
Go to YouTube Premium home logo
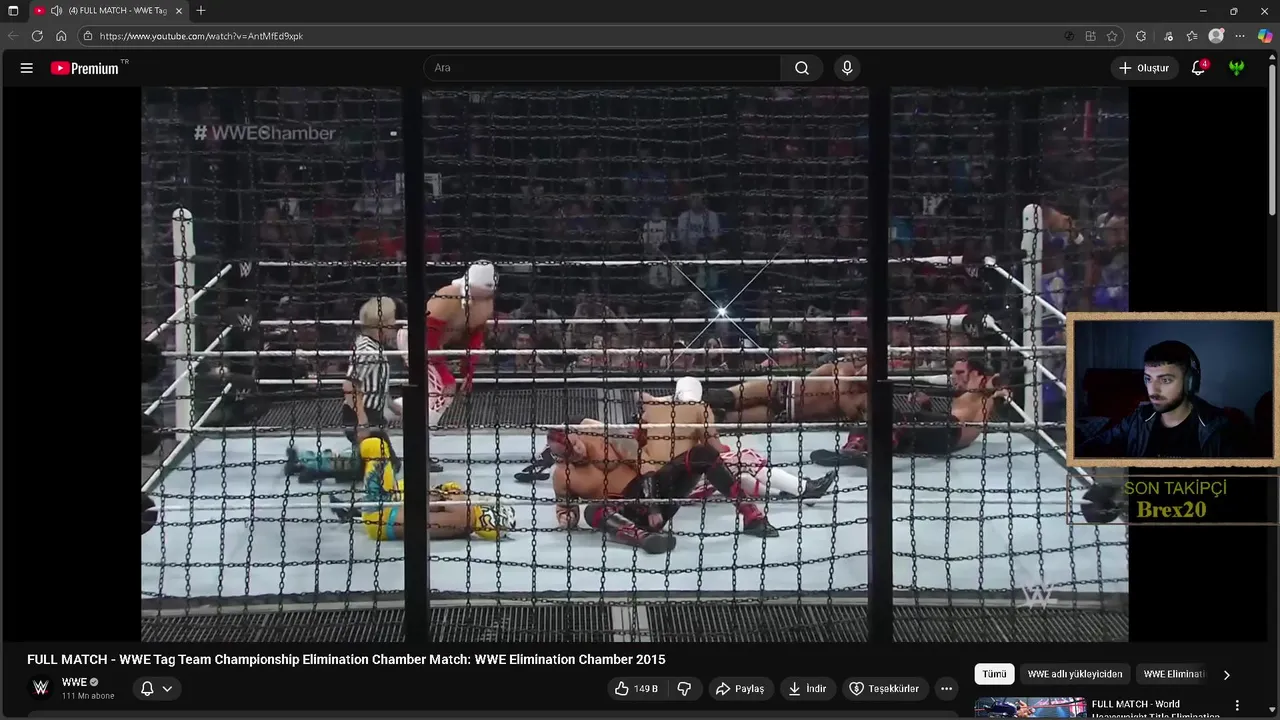click(x=87, y=68)
